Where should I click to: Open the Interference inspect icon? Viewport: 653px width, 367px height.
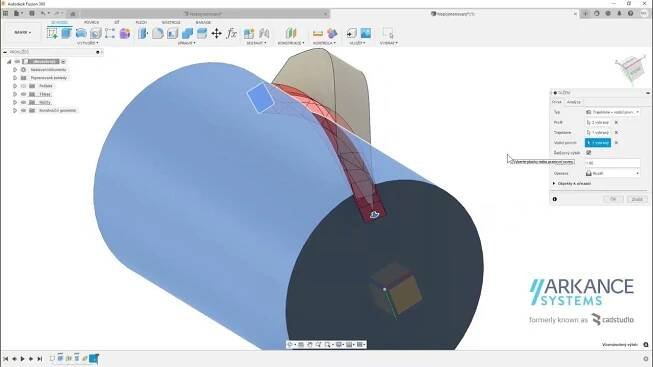332,33
